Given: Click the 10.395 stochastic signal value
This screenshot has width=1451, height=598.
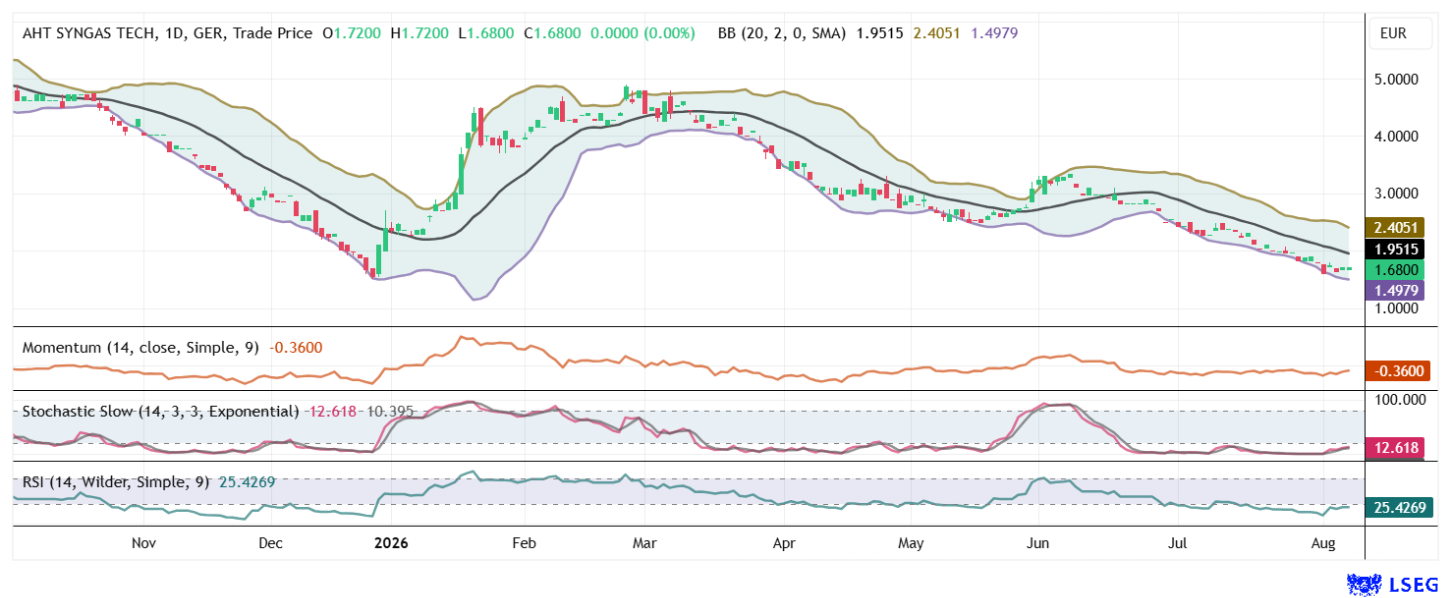Looking at the screenshot, I should pyautogui.click(x=390, y=411).
